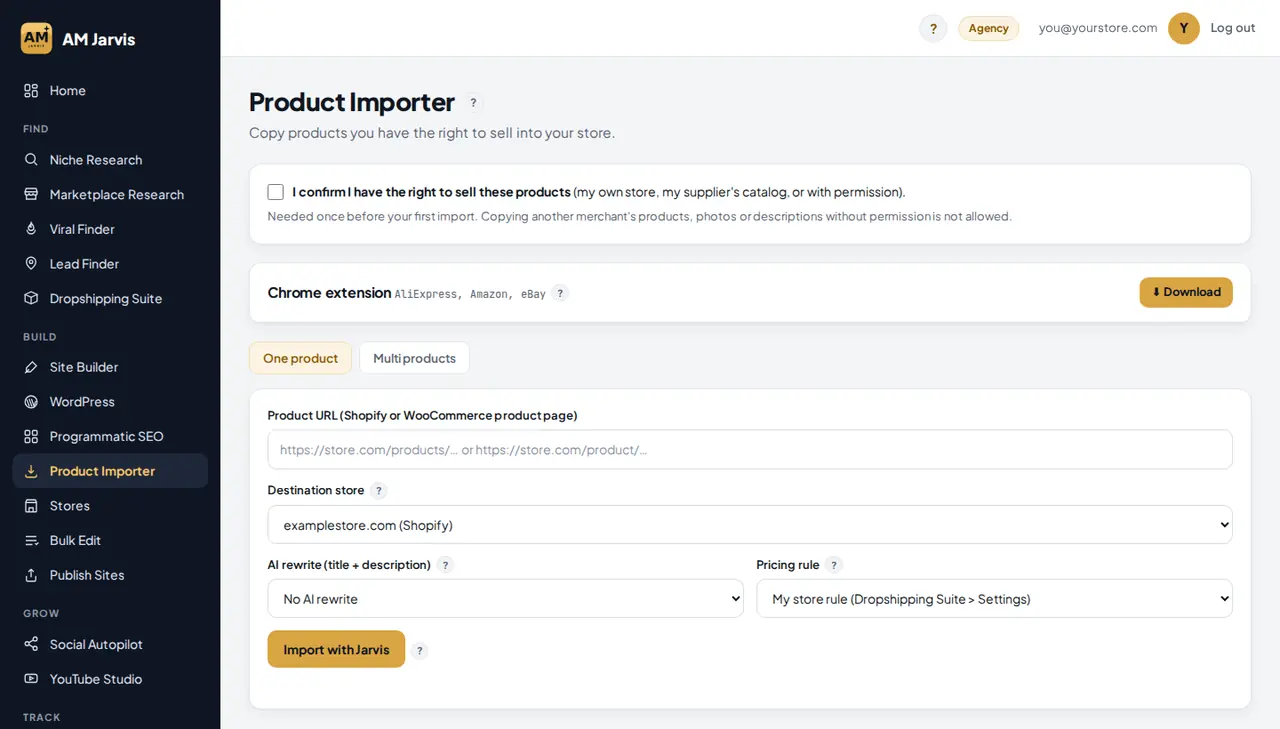Image resolution: width=1280 pixels, height=729 pixels.
Task: Click the Stores sidebar icon
Action: pos(31,506)
